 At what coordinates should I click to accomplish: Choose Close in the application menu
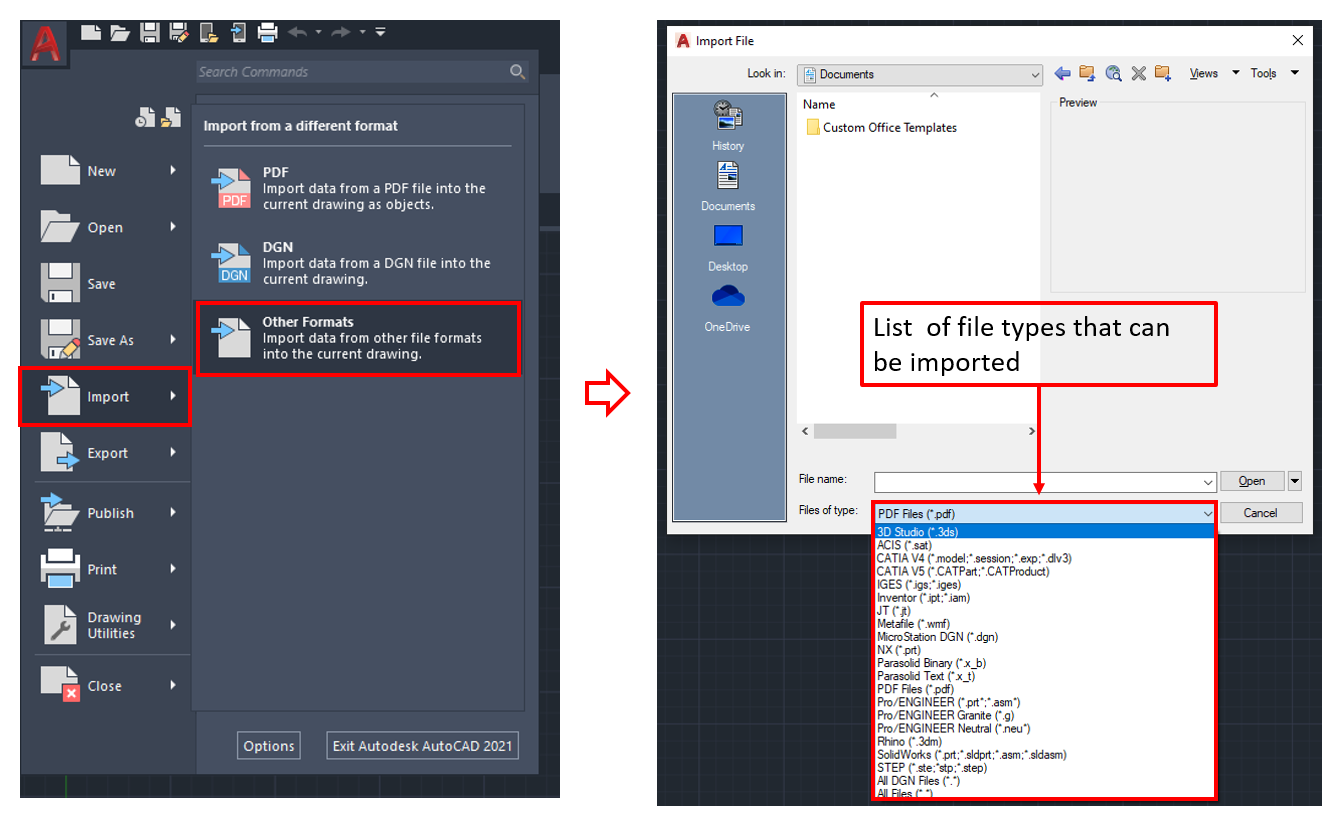[106, 686]
